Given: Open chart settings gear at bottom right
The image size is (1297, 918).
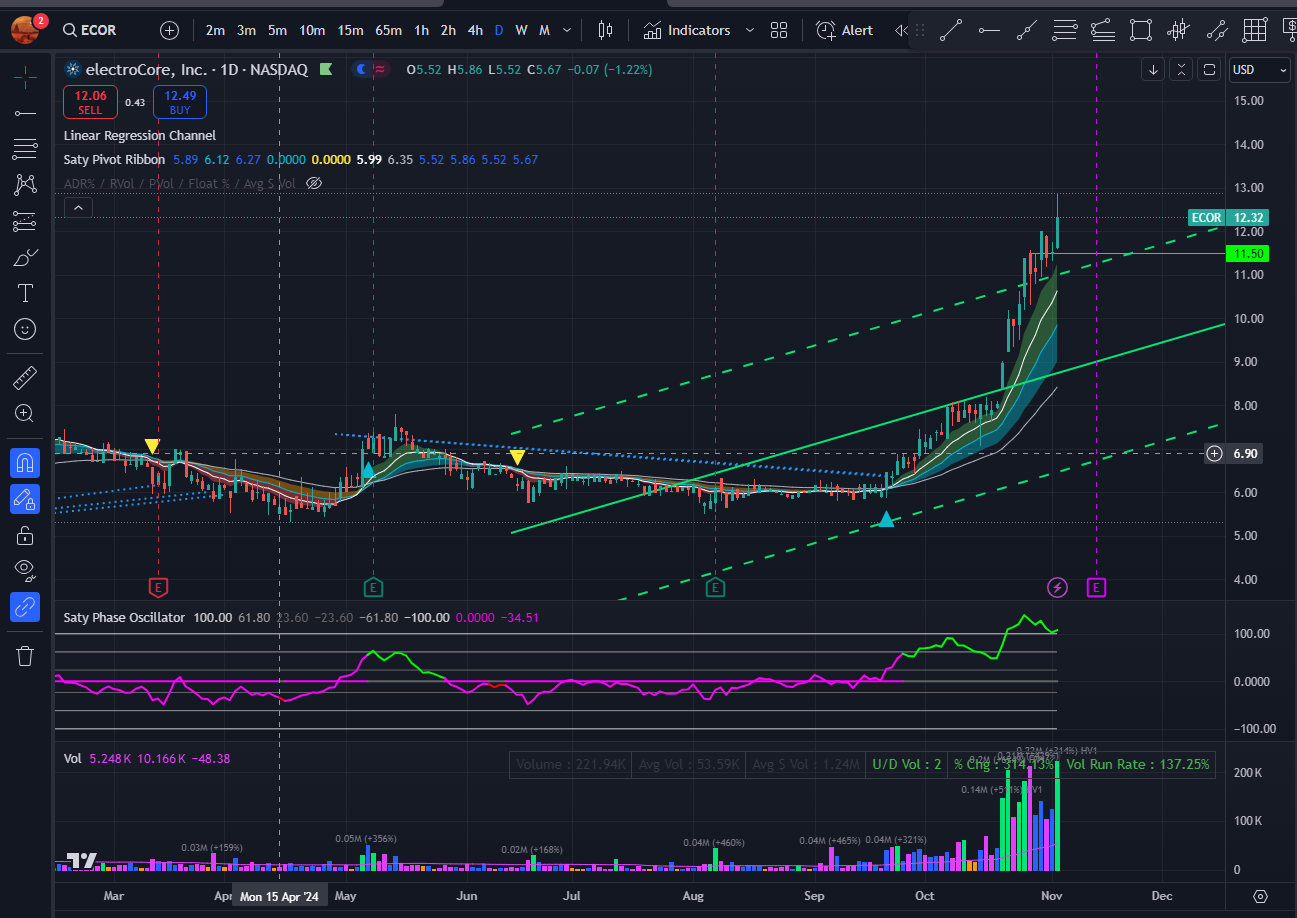Looking at the screenshot, I should pyautogui.click(x=1260, y=896).
